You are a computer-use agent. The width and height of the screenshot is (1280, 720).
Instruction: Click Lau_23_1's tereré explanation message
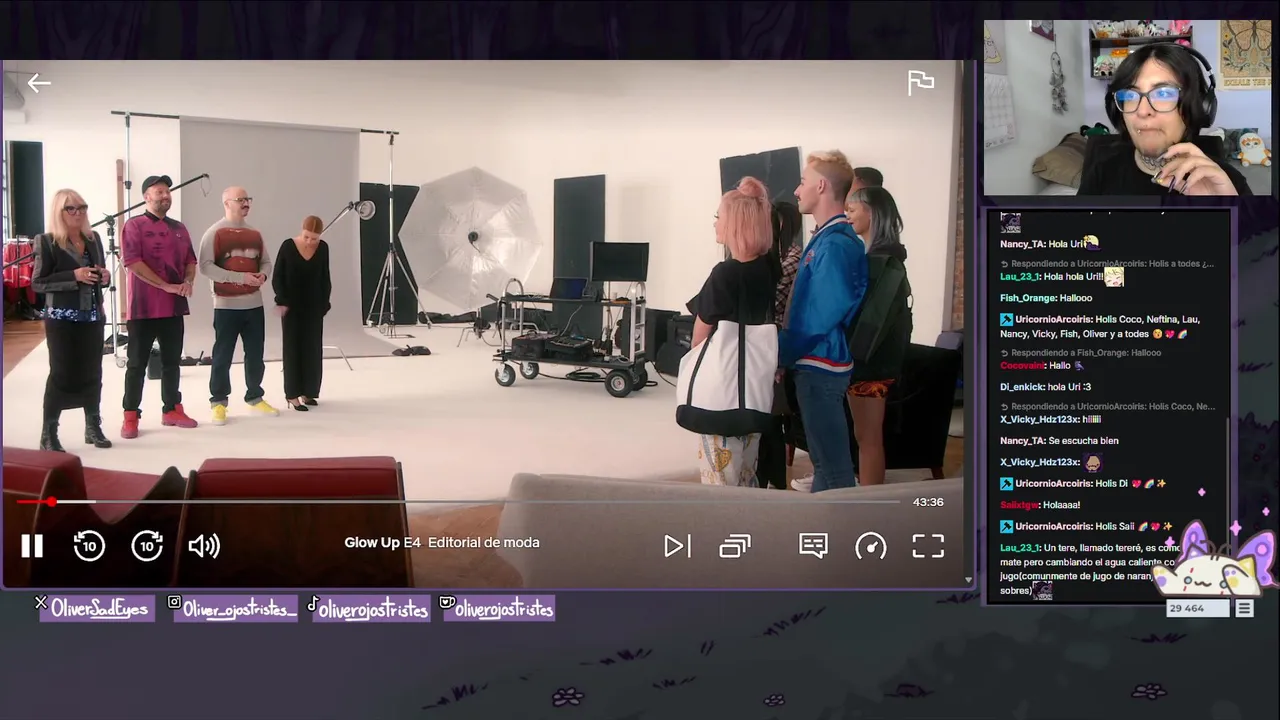[x=1090, y=570]
